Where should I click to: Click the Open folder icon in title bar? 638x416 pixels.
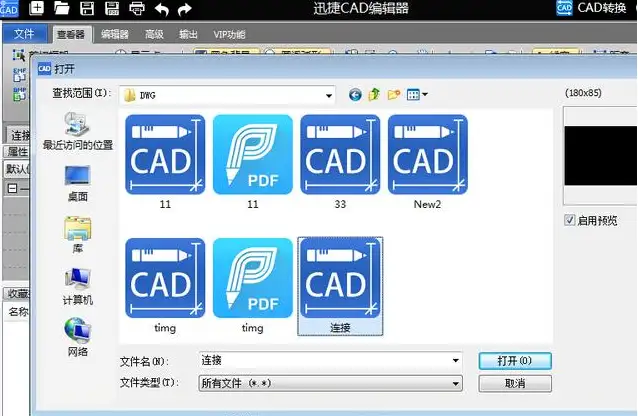tap(61, 8)
